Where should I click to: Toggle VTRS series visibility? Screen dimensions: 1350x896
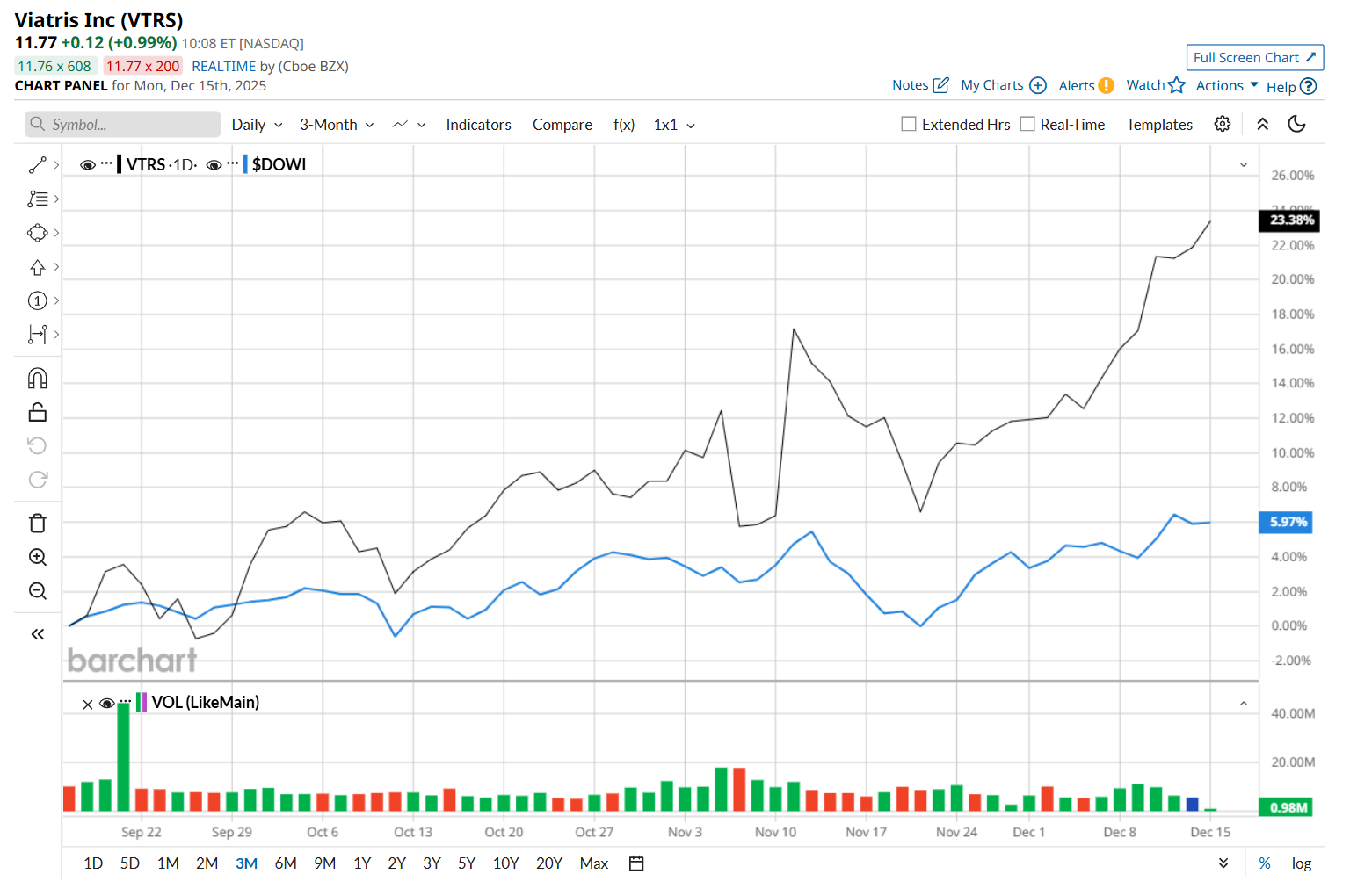coord(87,164)
